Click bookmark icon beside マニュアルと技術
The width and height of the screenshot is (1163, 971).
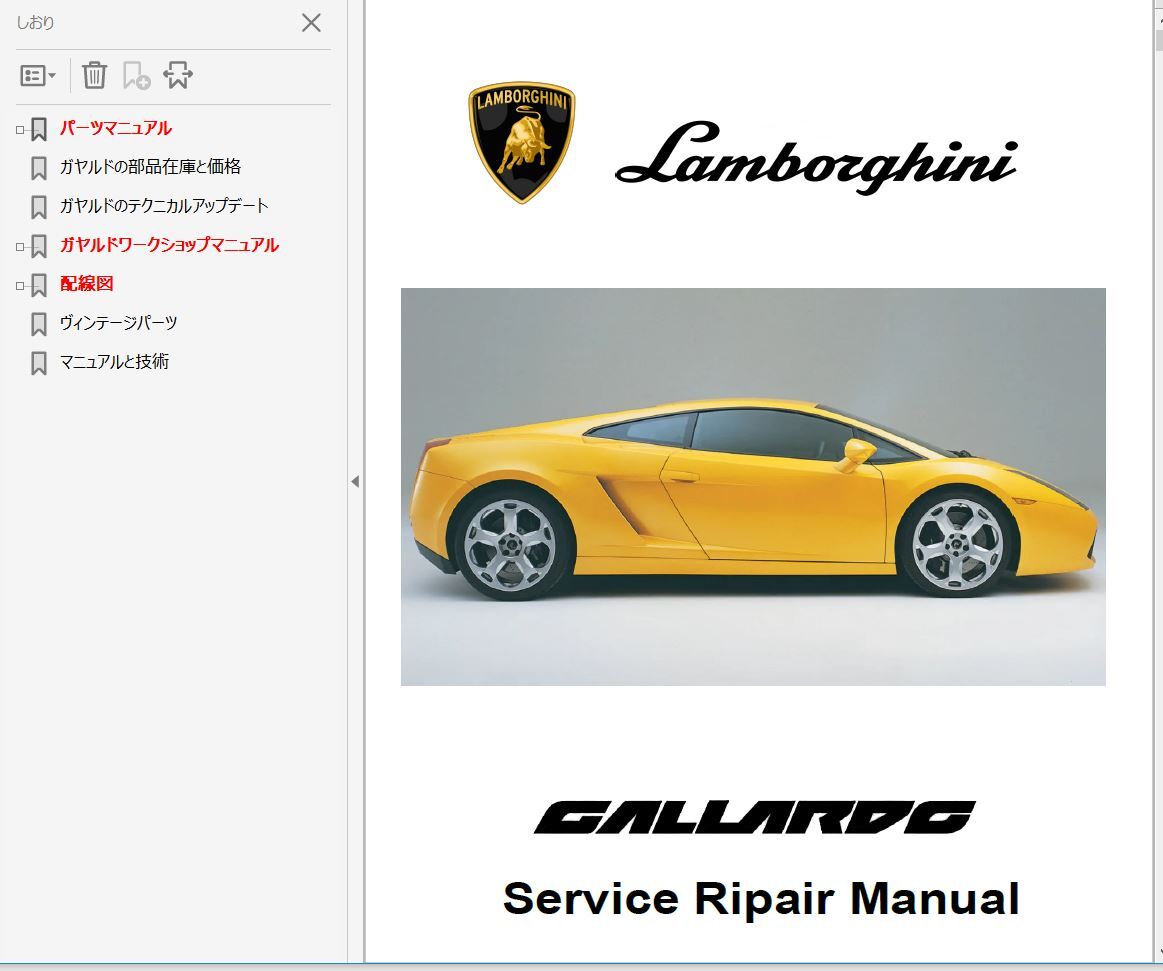tap(39, 363)
